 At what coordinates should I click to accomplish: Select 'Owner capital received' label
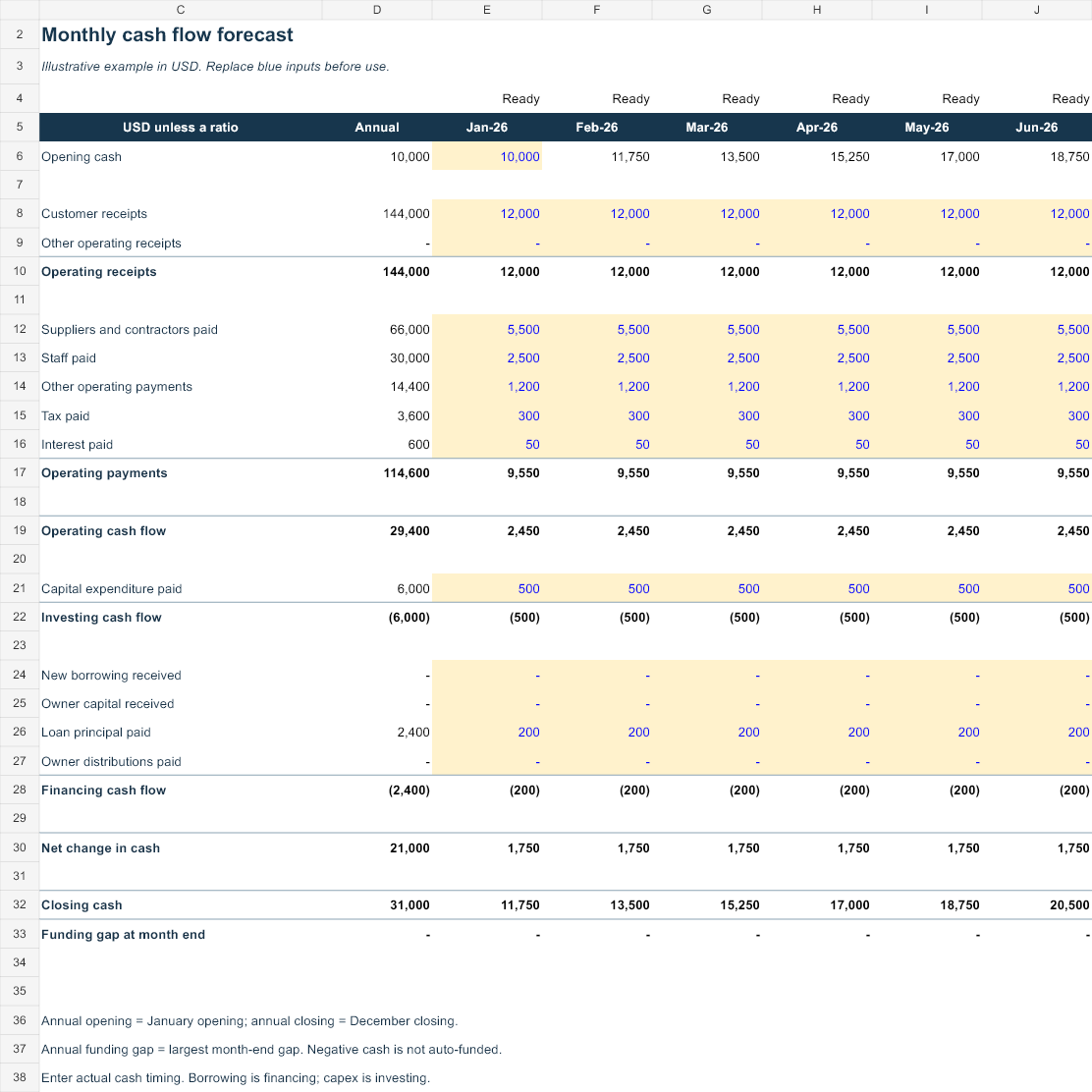point(181,703)
